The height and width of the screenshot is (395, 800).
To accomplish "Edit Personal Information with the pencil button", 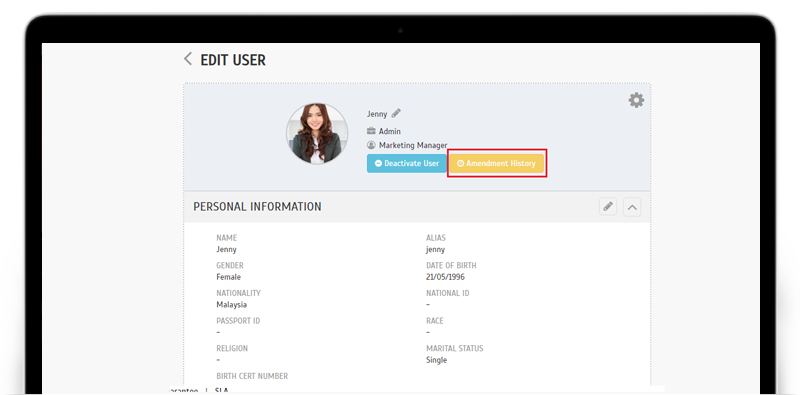I will coord(608,207).
